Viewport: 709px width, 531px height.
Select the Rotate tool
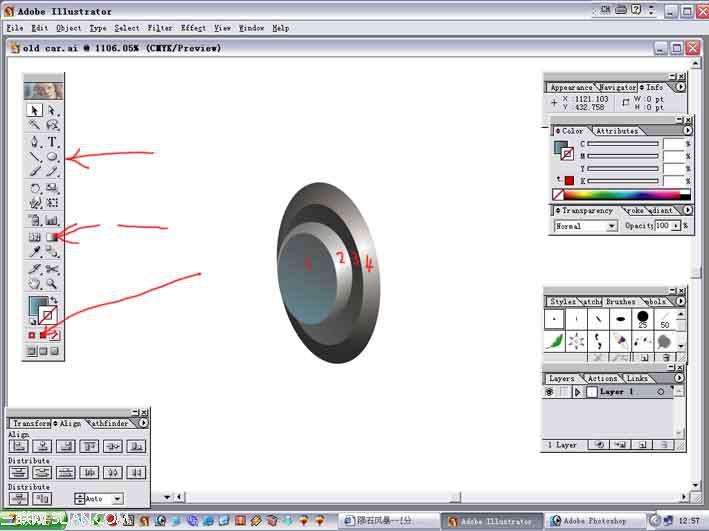coord(34,188)
